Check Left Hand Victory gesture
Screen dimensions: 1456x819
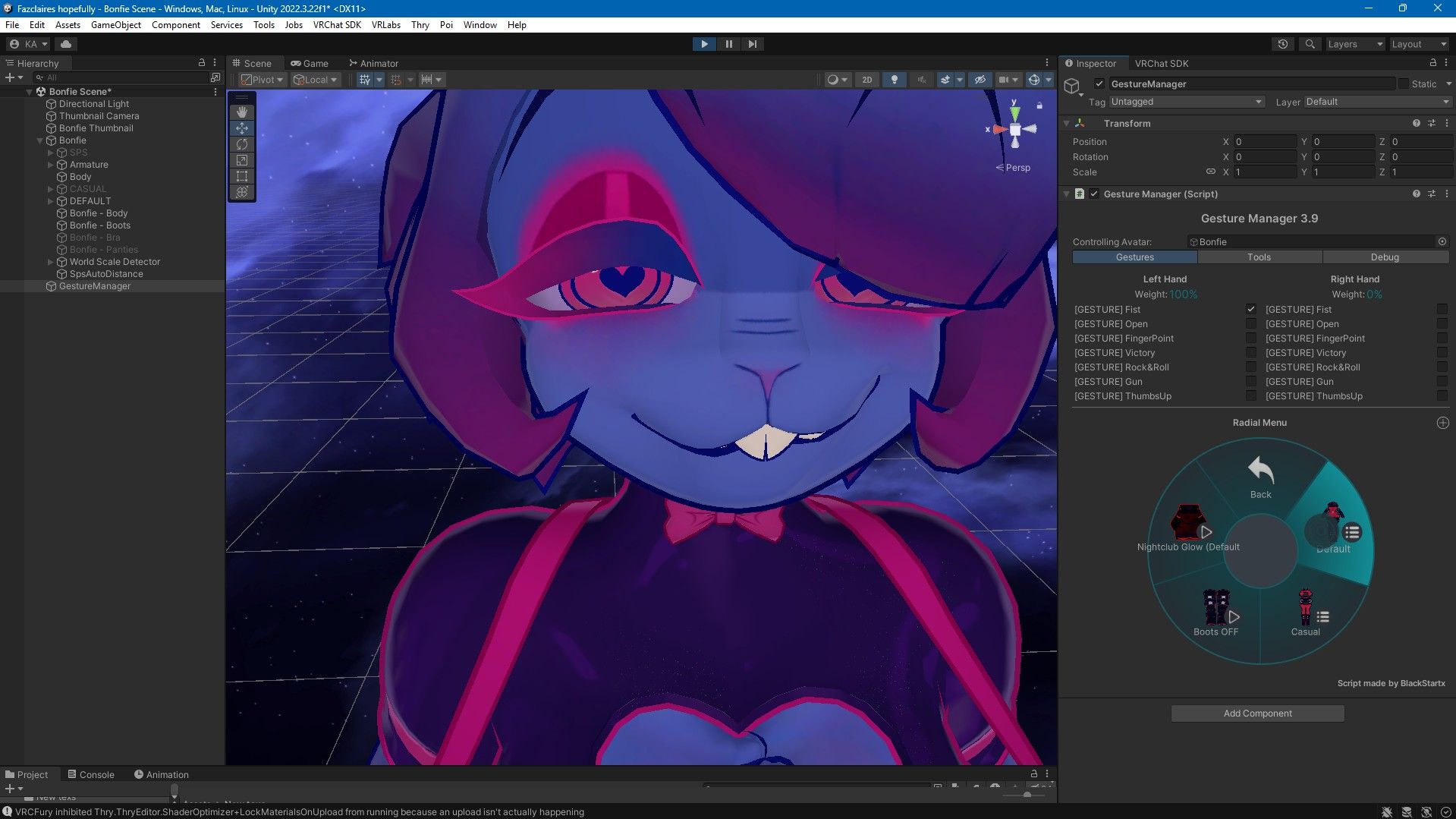tap(1251, 353)
